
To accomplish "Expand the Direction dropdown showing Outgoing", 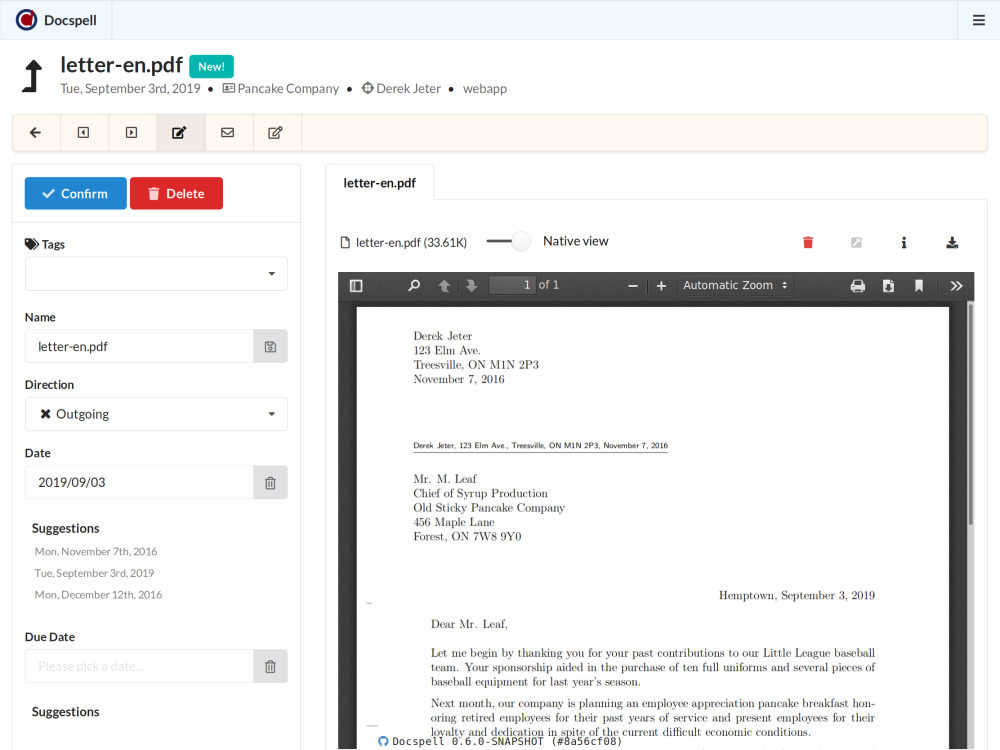I will pyautogui.click(x=156, y=414).
